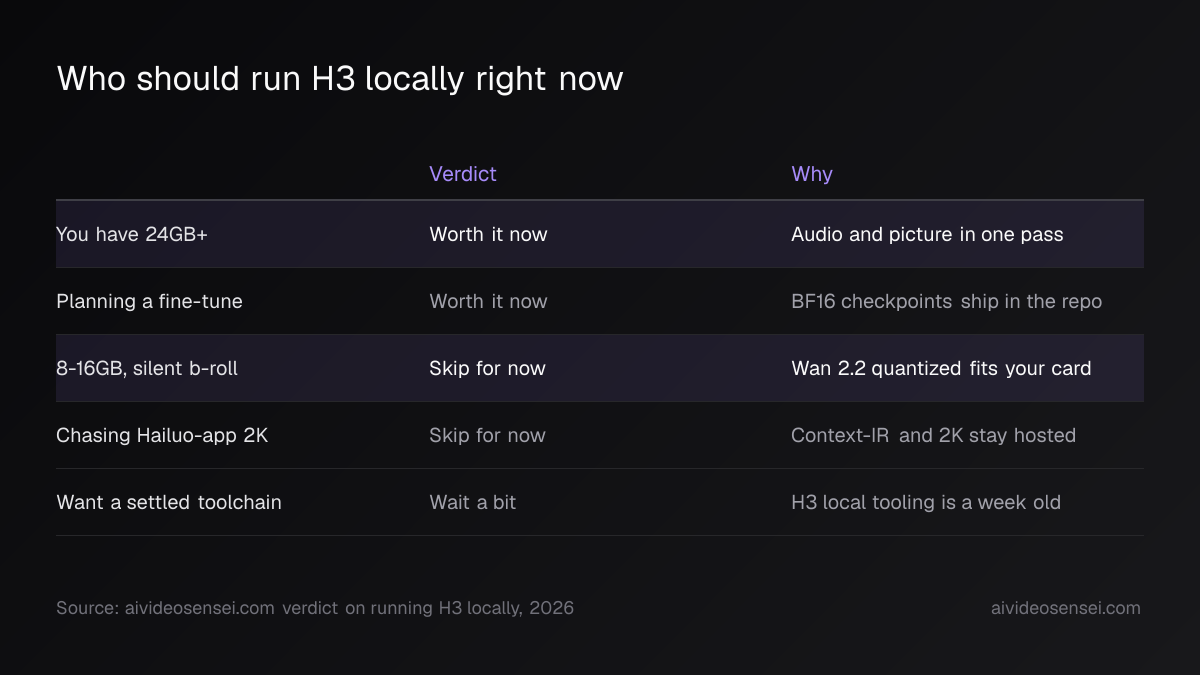Select the 'Wait a bit' verdict
Image resolution: width=1200 pixels, height=675 pixels.
[x=472, y=502]
